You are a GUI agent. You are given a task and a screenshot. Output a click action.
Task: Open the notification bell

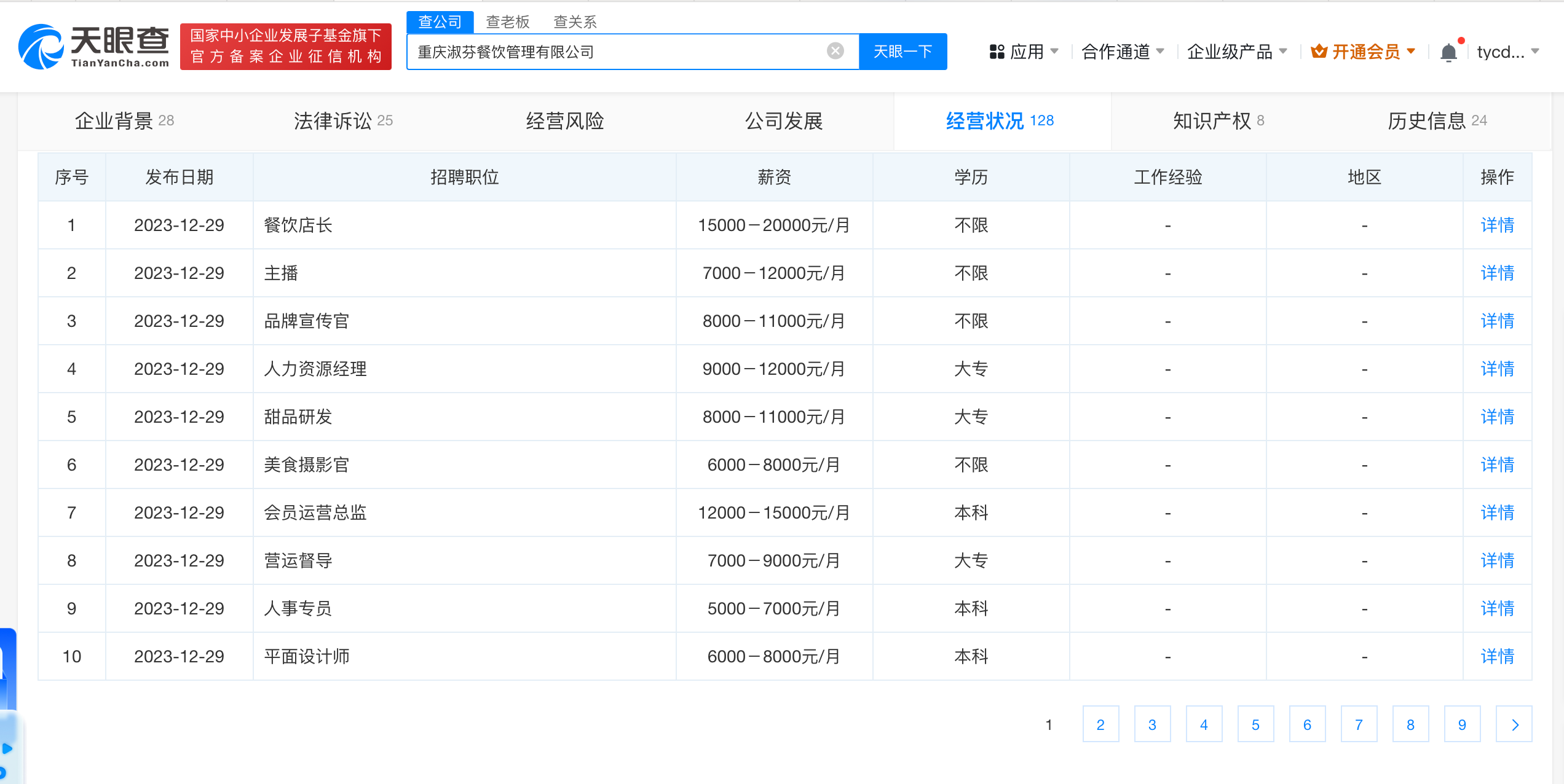[1449, 52]
